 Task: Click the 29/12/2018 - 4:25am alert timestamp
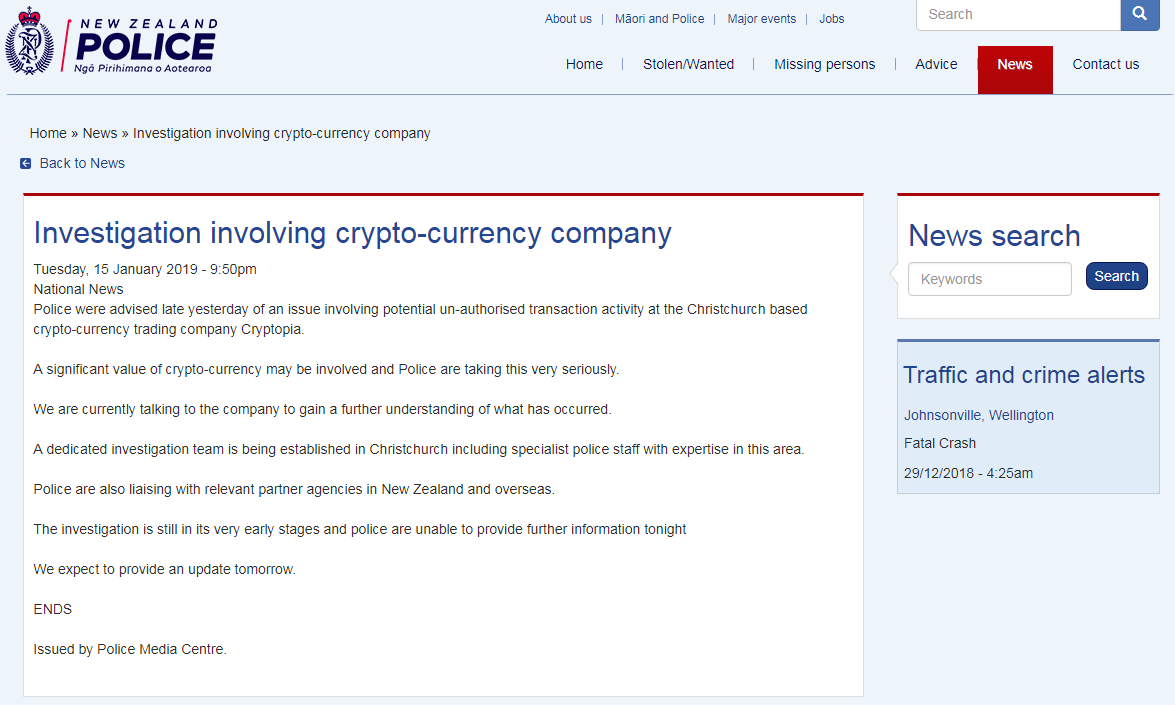pos(968,473)
